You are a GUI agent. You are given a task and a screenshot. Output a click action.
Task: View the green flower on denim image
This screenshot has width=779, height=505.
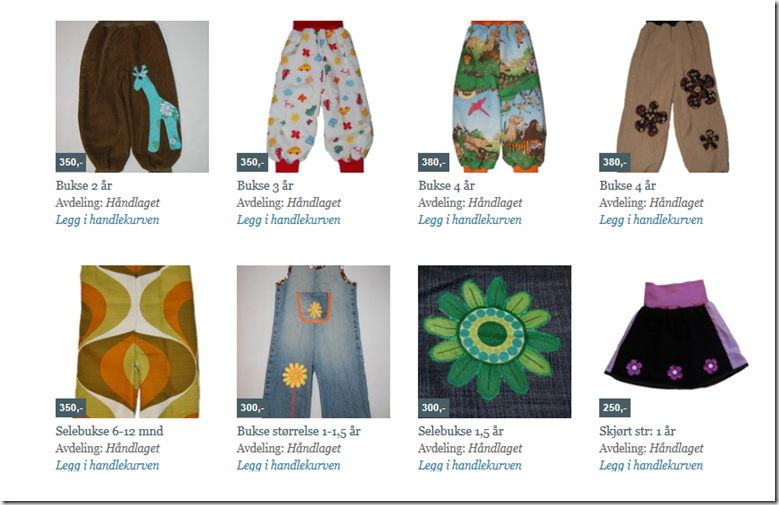point(495,341)
